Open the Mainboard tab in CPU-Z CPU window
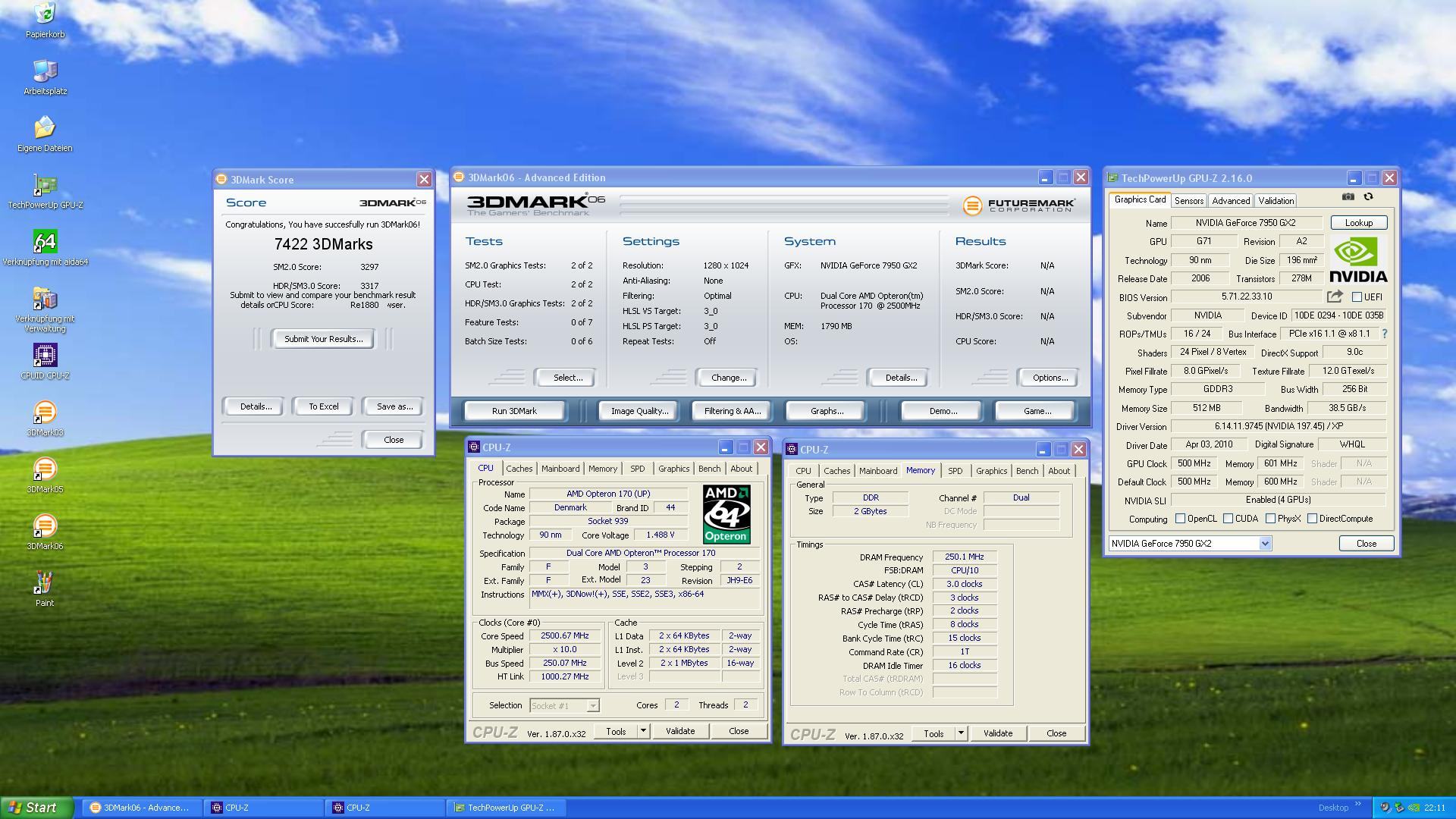 point(560,469)
